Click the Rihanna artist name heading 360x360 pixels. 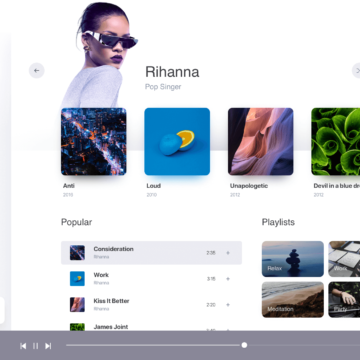[x=172, y=72]
